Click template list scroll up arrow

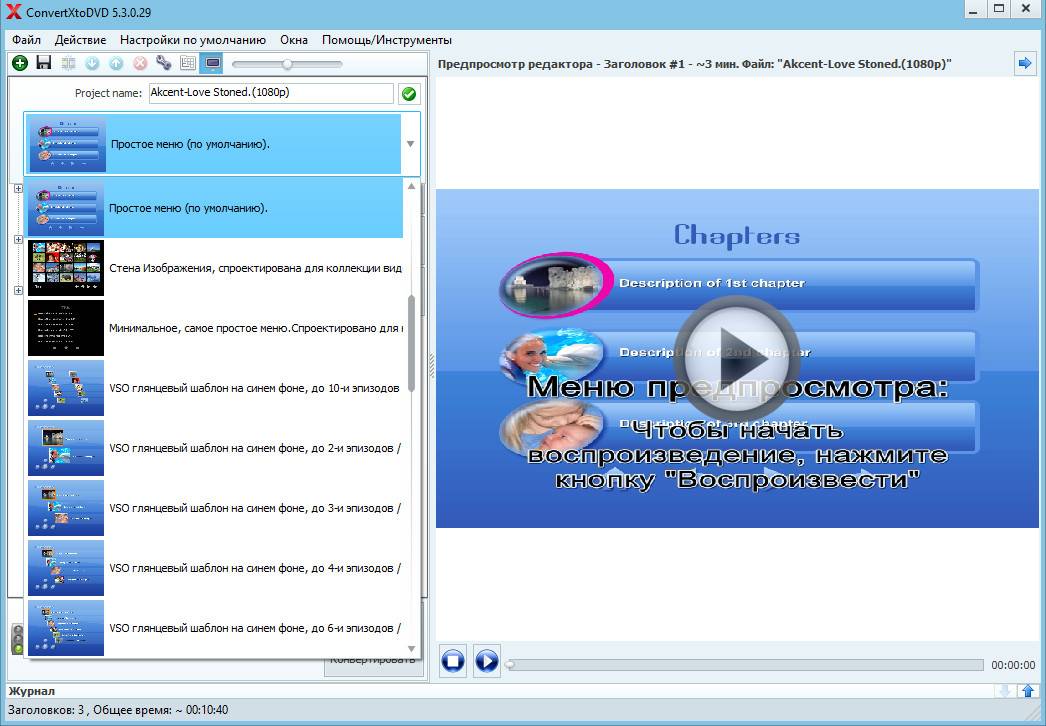(412, 186)
